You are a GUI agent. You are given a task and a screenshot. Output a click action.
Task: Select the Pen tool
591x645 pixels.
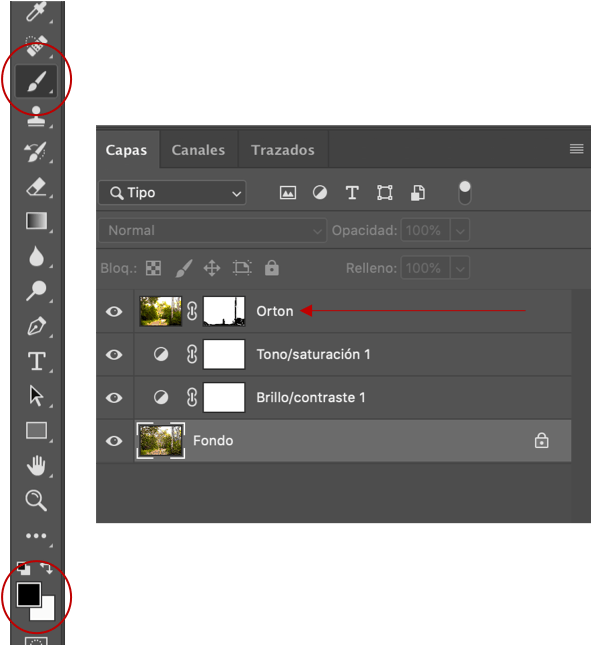[36, 327]
